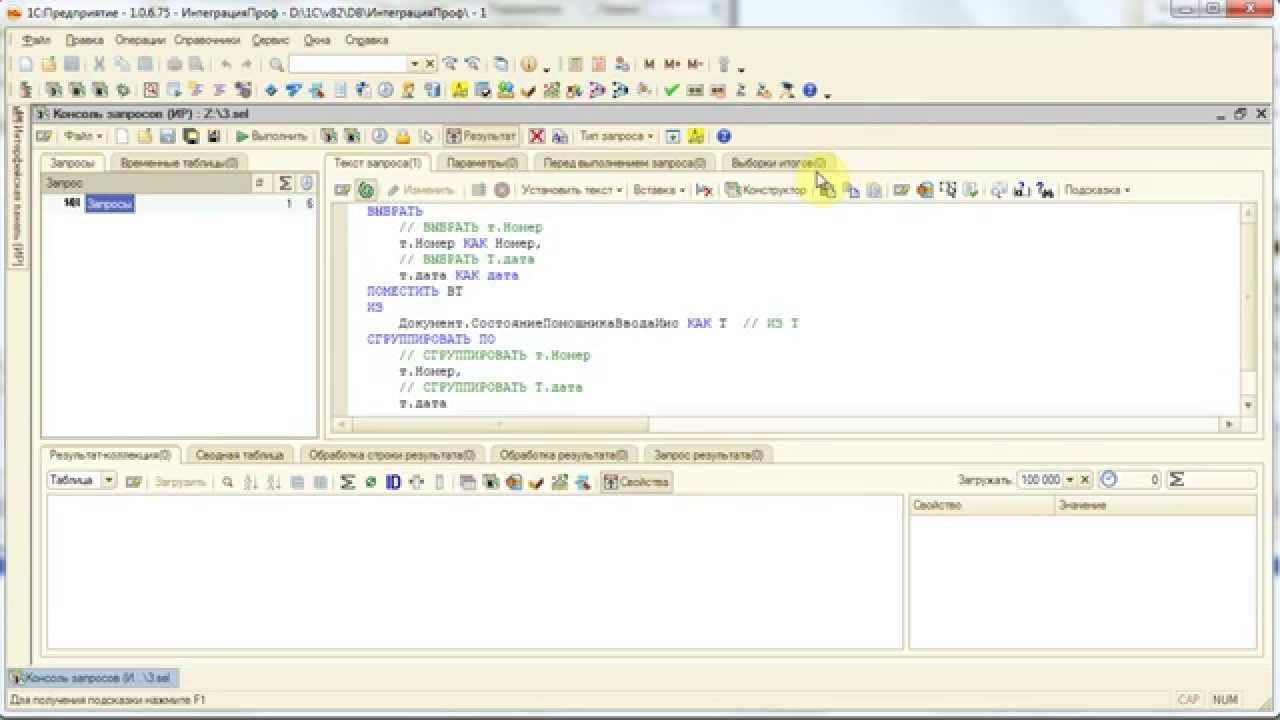Image resolution: width=1280 pixels, height=720 pixels.
Task: Open the Подсказка dropdown
Action: (x=1097, y=190)
